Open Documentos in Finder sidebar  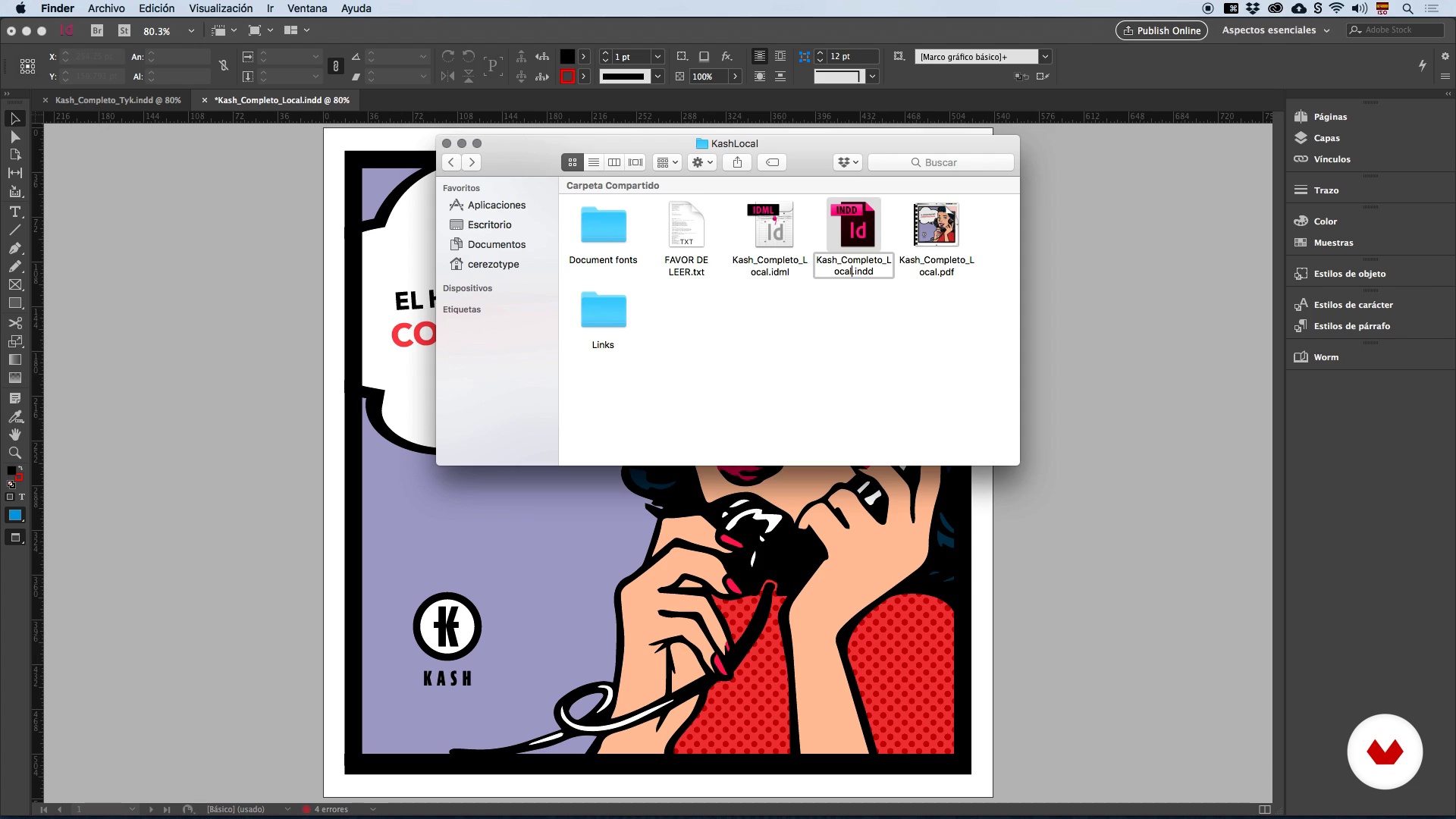[496, 244]
